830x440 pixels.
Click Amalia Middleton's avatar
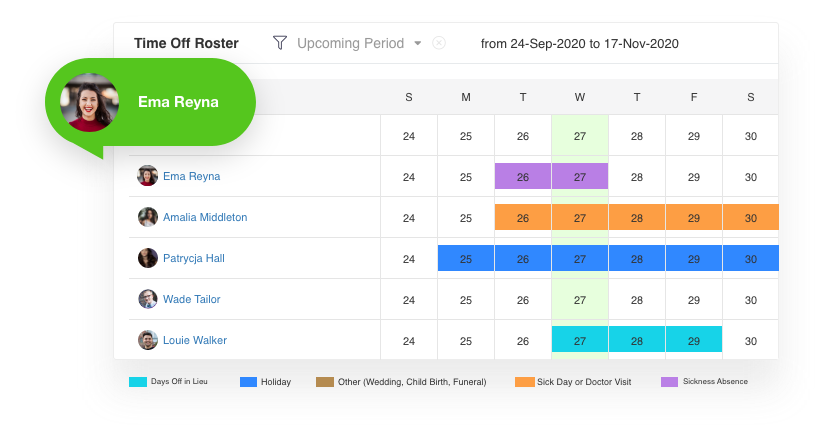(x=148, y=217)
